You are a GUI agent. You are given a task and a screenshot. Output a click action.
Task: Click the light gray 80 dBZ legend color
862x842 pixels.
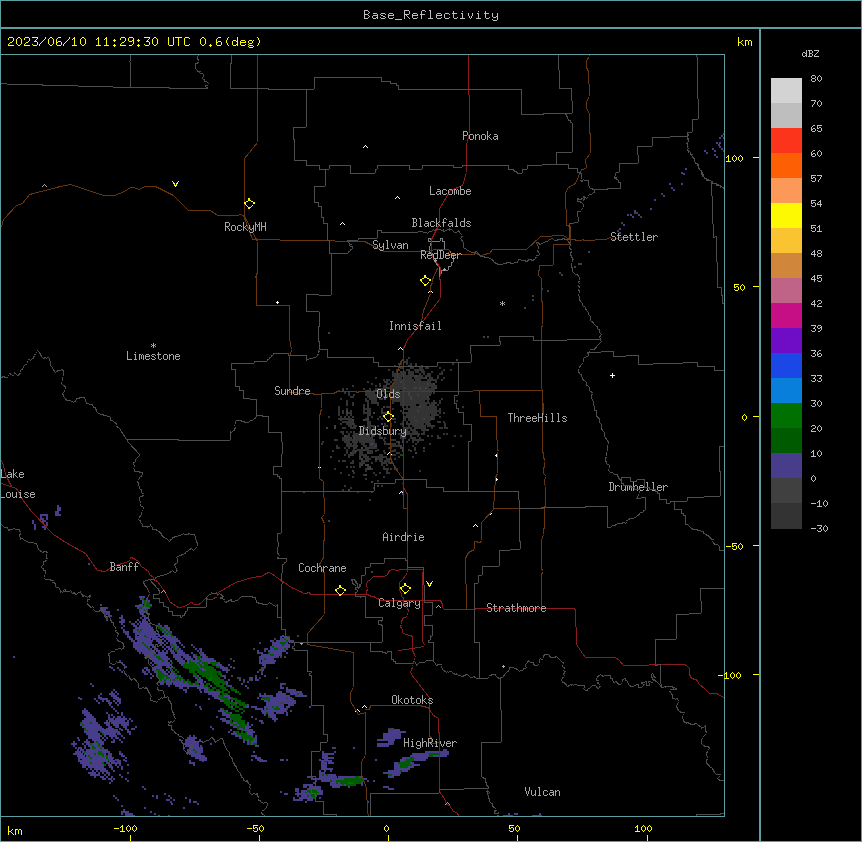click(786, 90)
